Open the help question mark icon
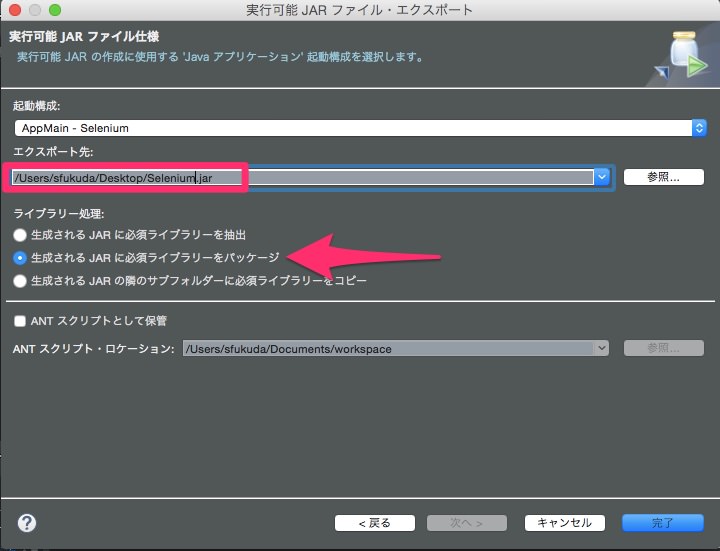 coord(27,523)
